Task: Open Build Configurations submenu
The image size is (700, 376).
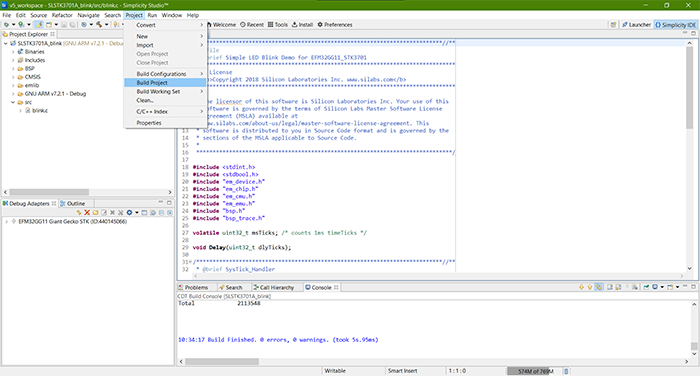Action: point(165,74)
